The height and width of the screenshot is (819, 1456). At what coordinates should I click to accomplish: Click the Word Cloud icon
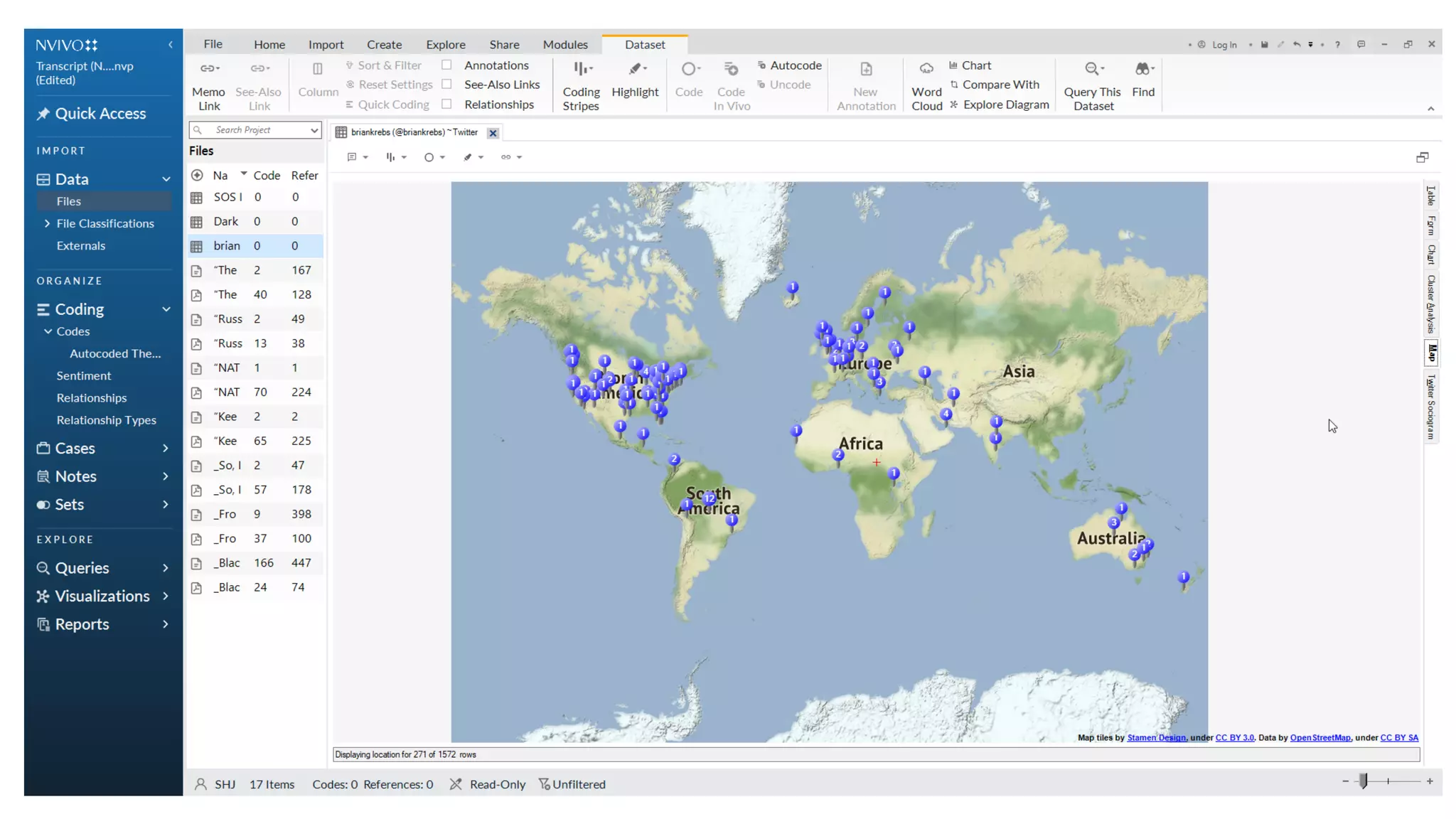pos(926,69)
